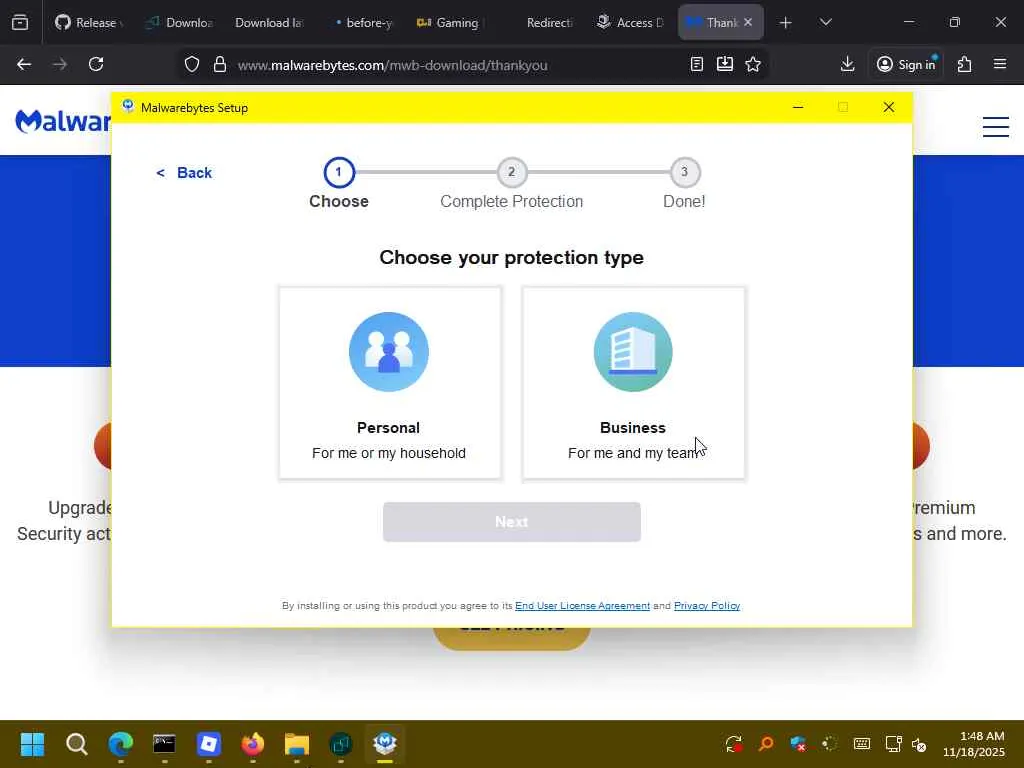The width and height of the screenshot is (1024, 768).
Task: Select the Personal protection type card
Action: coord(390,383)
